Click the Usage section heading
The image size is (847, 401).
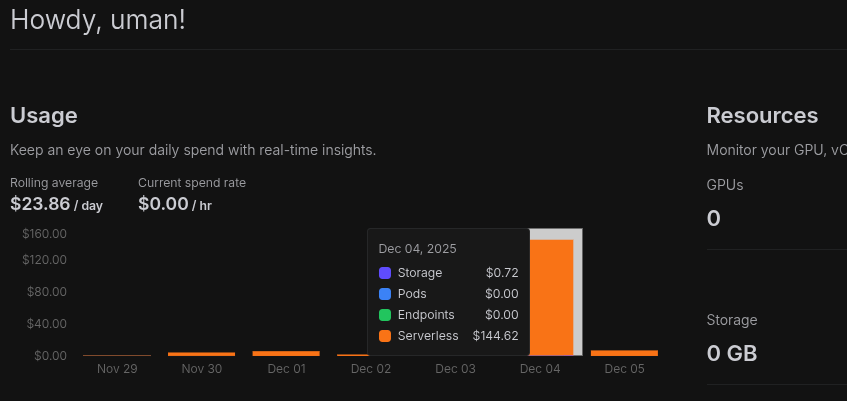tap(44, 115)
